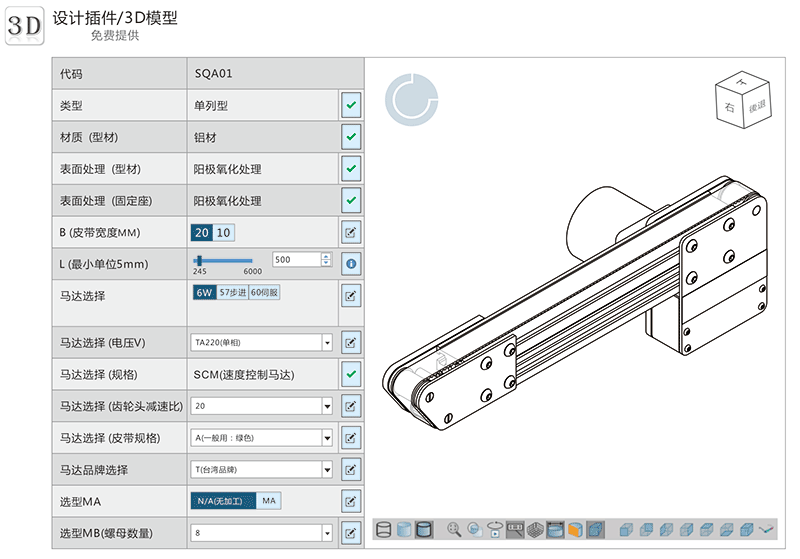Screen dimensions: 800x559
Task: Click the rotate view icon in viewer toolbar
Action: 493,529
